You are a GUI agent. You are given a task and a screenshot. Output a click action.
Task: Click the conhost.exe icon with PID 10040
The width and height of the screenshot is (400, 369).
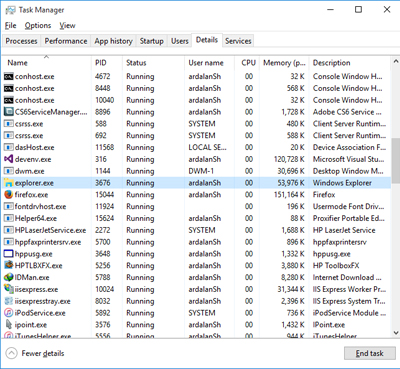point(8,100)
